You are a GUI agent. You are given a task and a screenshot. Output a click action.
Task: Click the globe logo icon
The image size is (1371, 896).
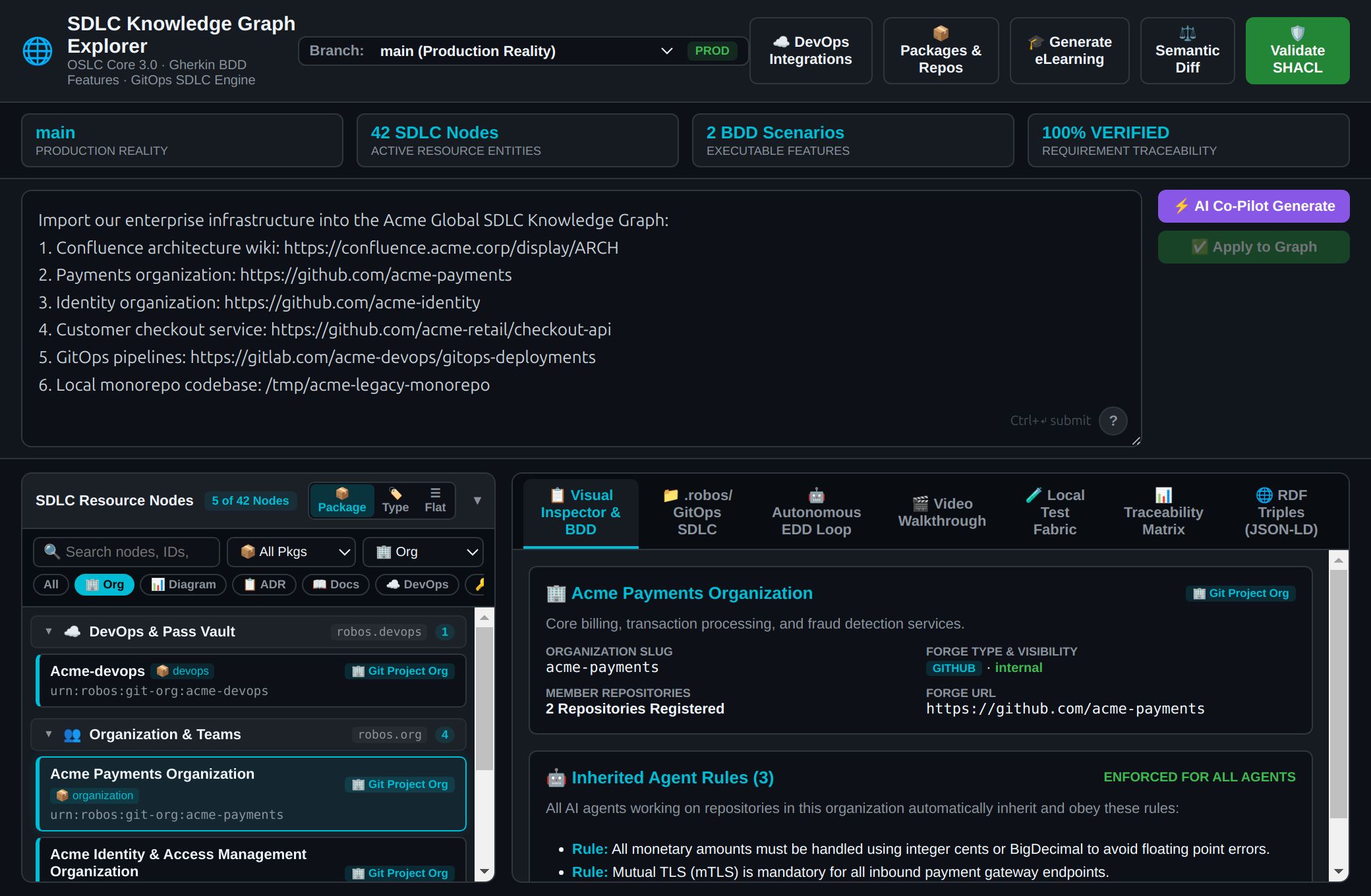coord(38,51)
